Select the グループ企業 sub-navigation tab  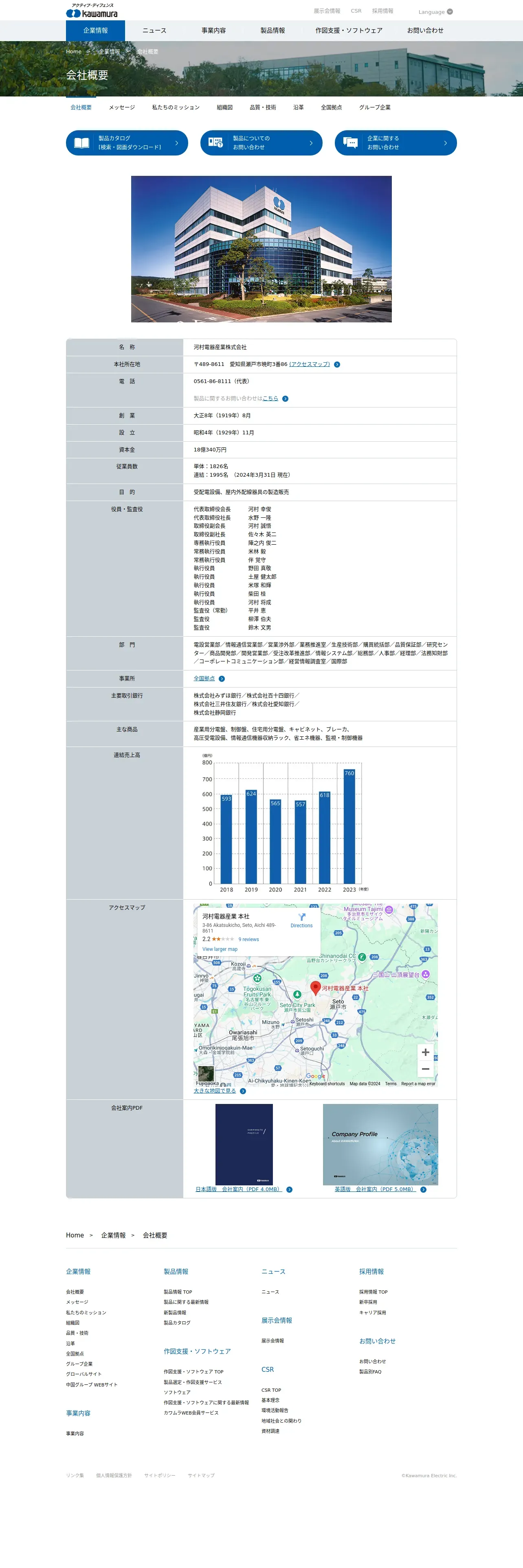point(375,108)
